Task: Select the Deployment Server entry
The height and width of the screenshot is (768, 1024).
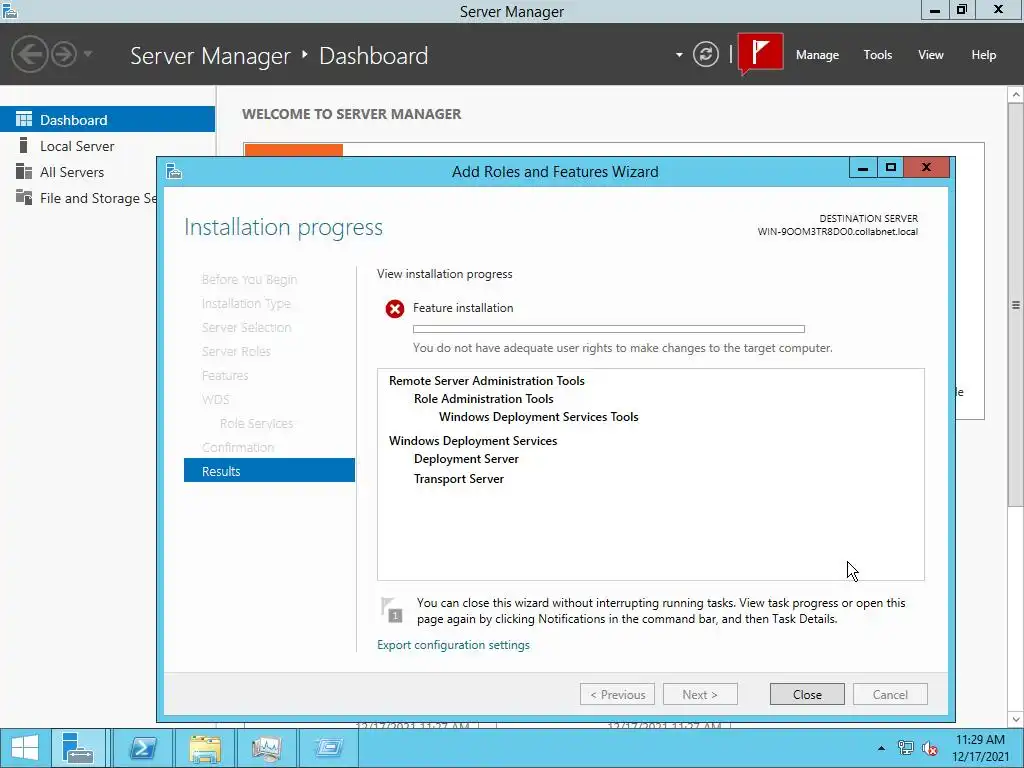Action: pyautogui.click(x=466, y=458)
